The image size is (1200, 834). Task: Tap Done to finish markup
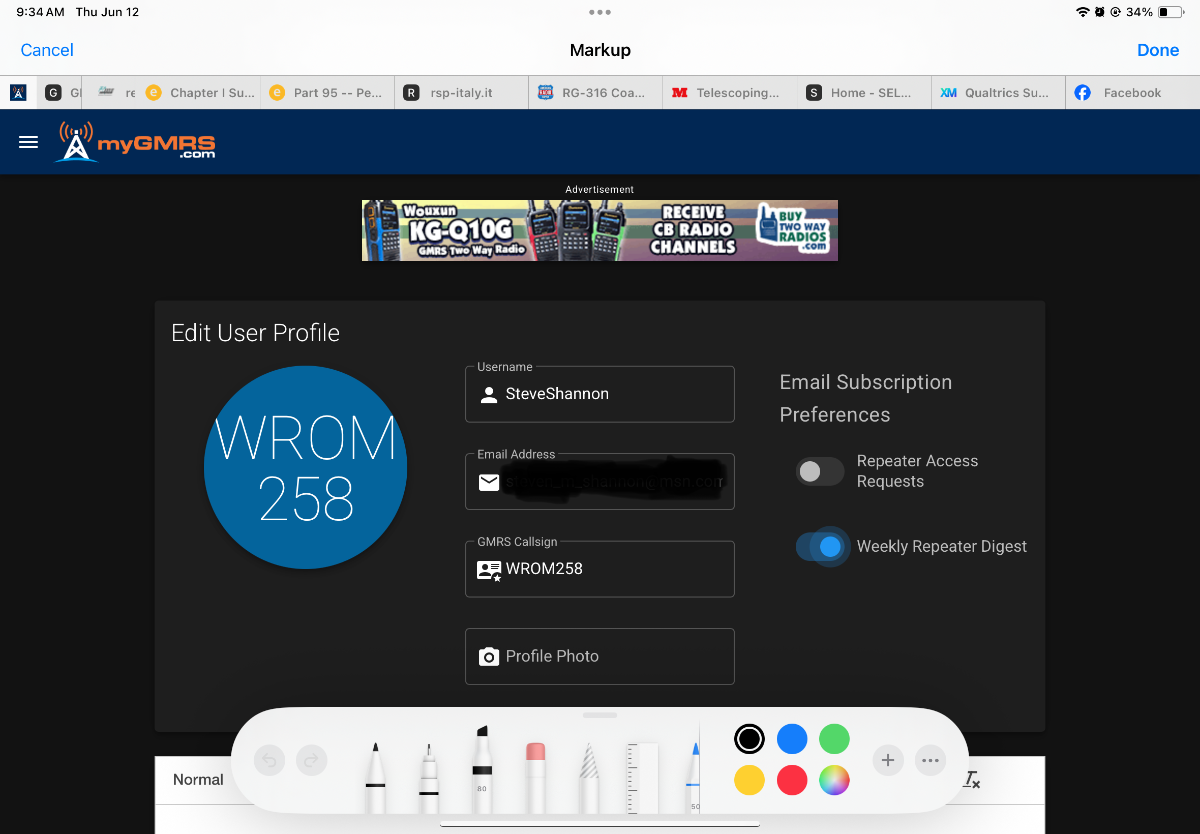coord(1157,50)
